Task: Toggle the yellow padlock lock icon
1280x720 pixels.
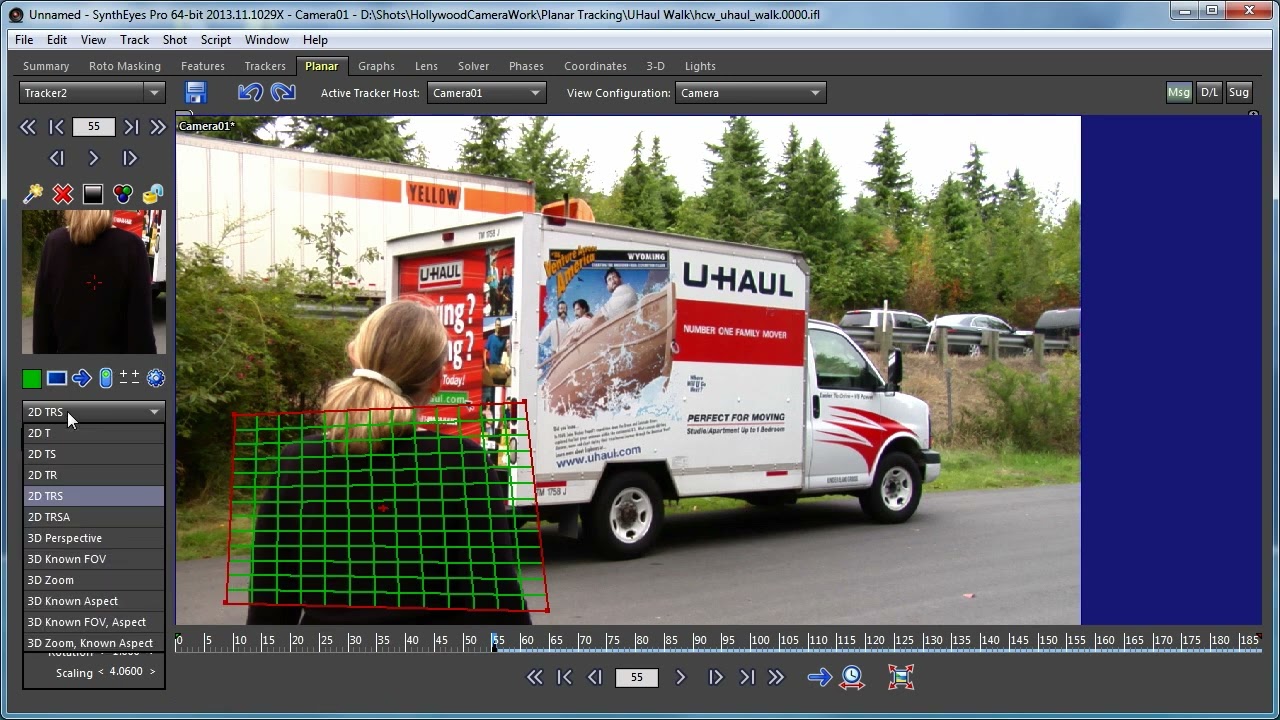Action: tap(153, 194)
